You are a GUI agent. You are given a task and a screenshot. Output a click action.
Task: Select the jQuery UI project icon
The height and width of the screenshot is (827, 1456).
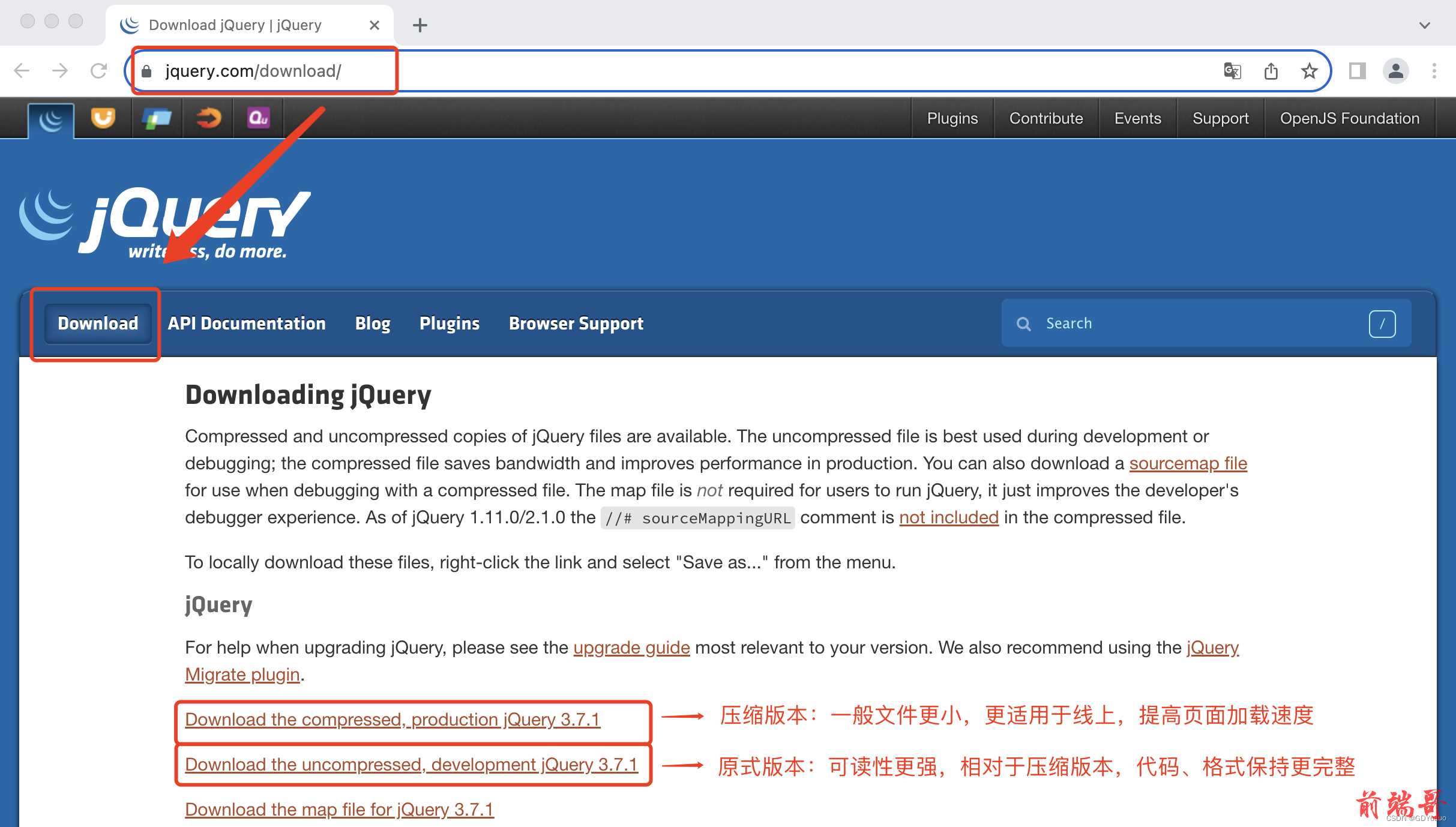[x=103, y=118]
